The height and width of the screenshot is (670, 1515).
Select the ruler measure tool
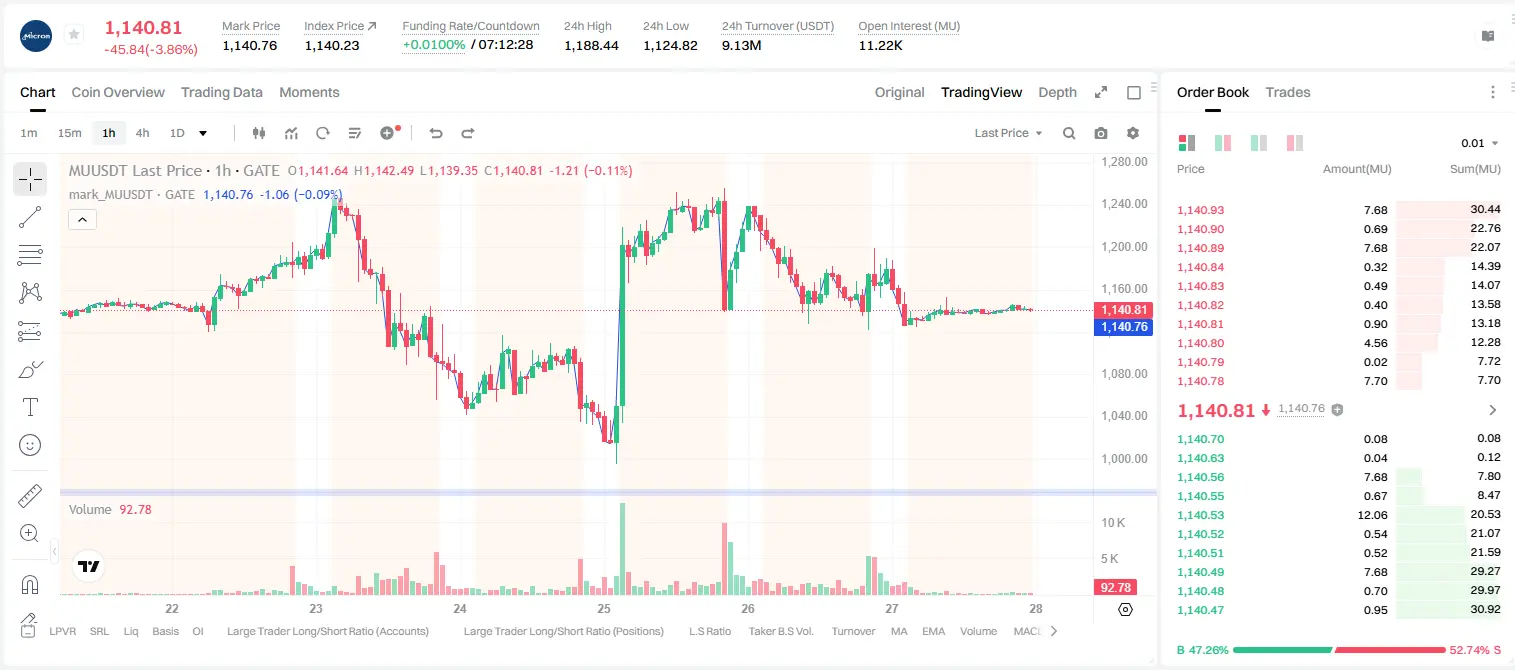tap(30, 496)
